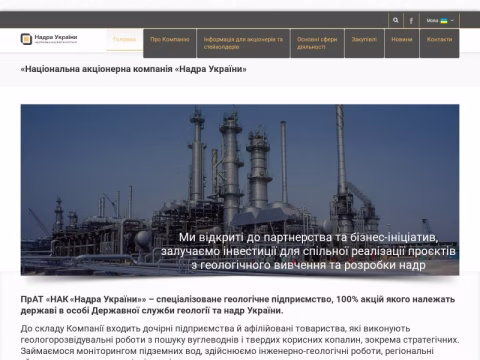Viewport: 480px width, 360px height.
Task: Open the search icon in top bar
Action: click(396, 20)
